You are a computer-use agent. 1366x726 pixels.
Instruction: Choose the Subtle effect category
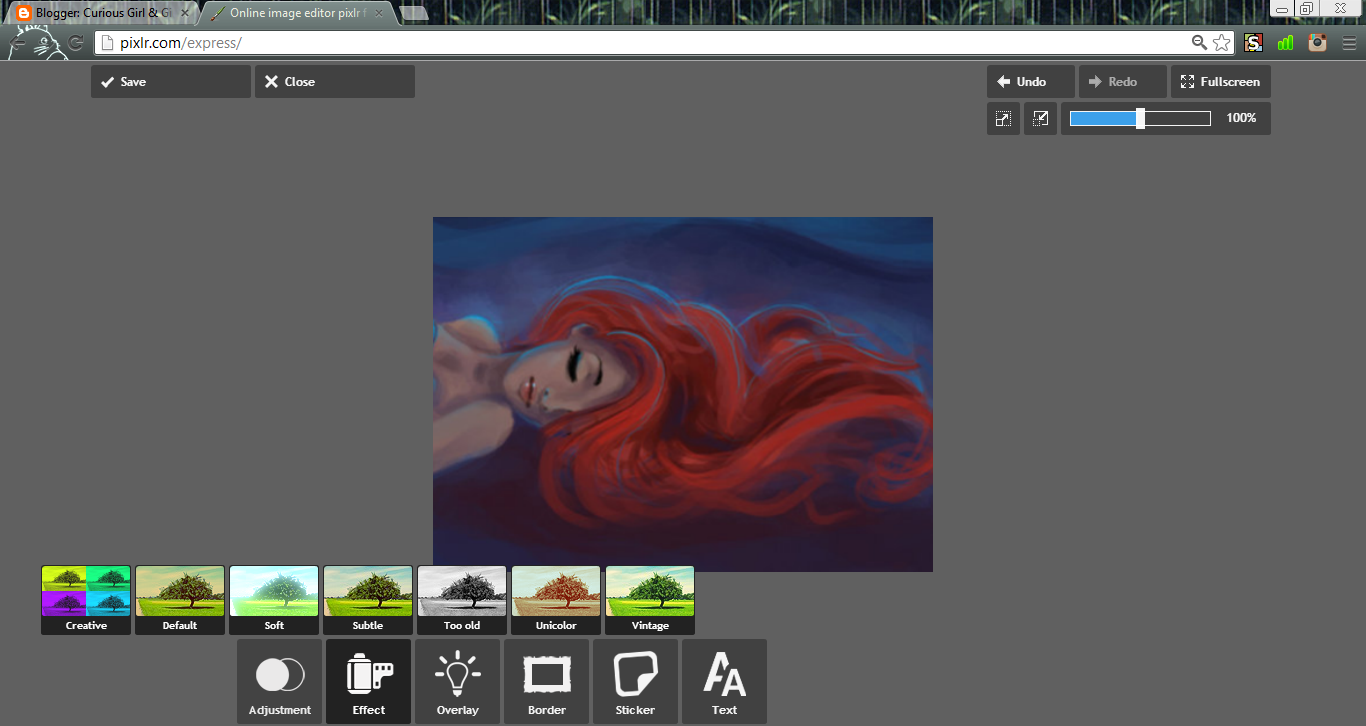[368, 600]
